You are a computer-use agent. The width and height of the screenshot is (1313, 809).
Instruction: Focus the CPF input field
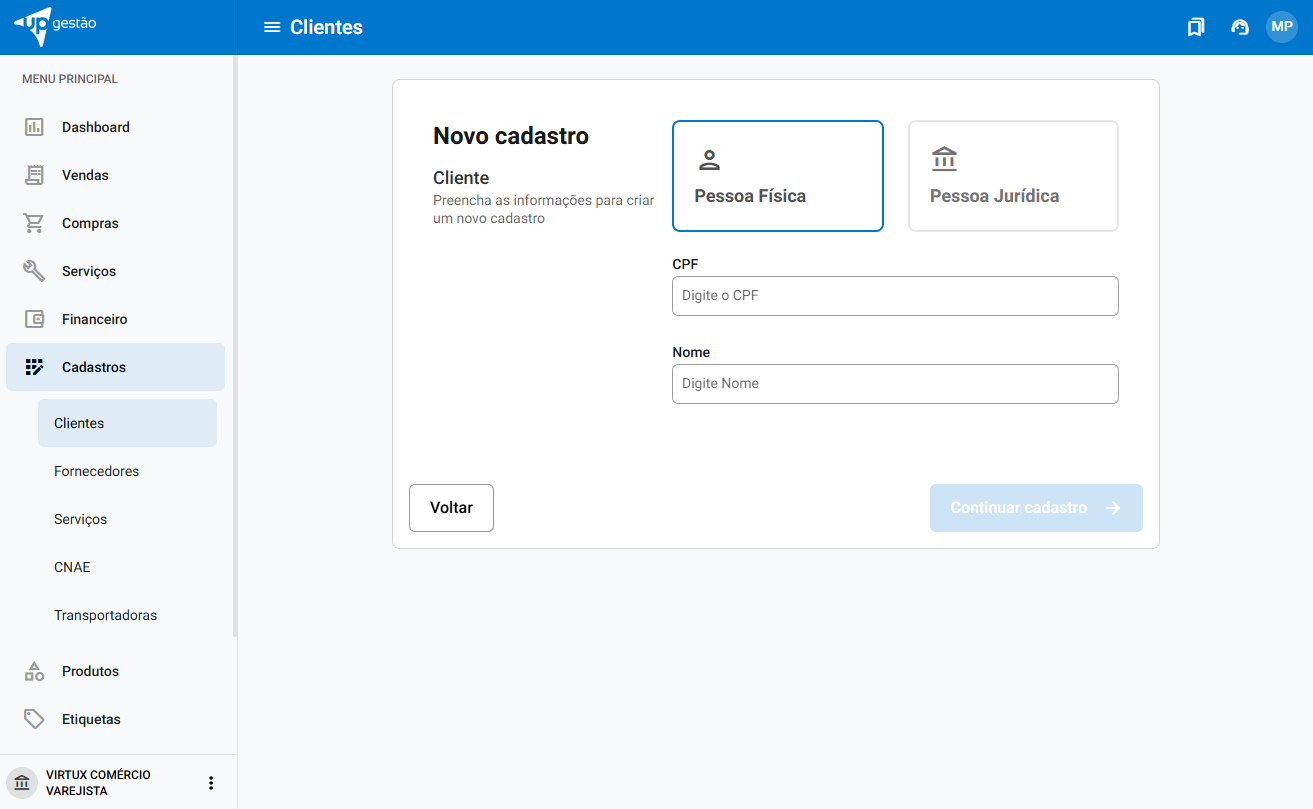894,296
